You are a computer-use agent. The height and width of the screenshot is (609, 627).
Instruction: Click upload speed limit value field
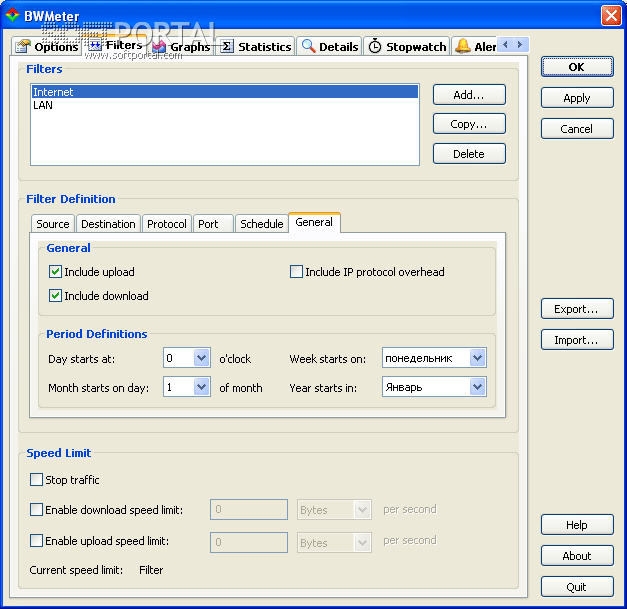point(249,542)
